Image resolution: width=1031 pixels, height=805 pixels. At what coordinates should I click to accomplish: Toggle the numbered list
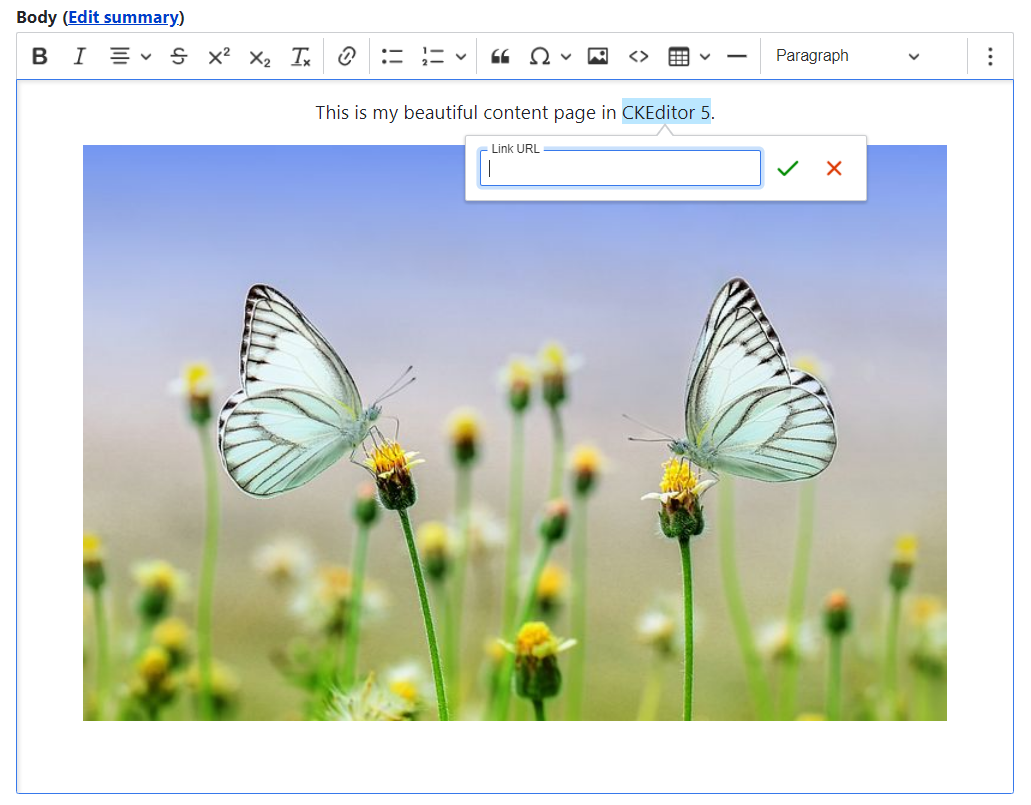coord(435,56)
